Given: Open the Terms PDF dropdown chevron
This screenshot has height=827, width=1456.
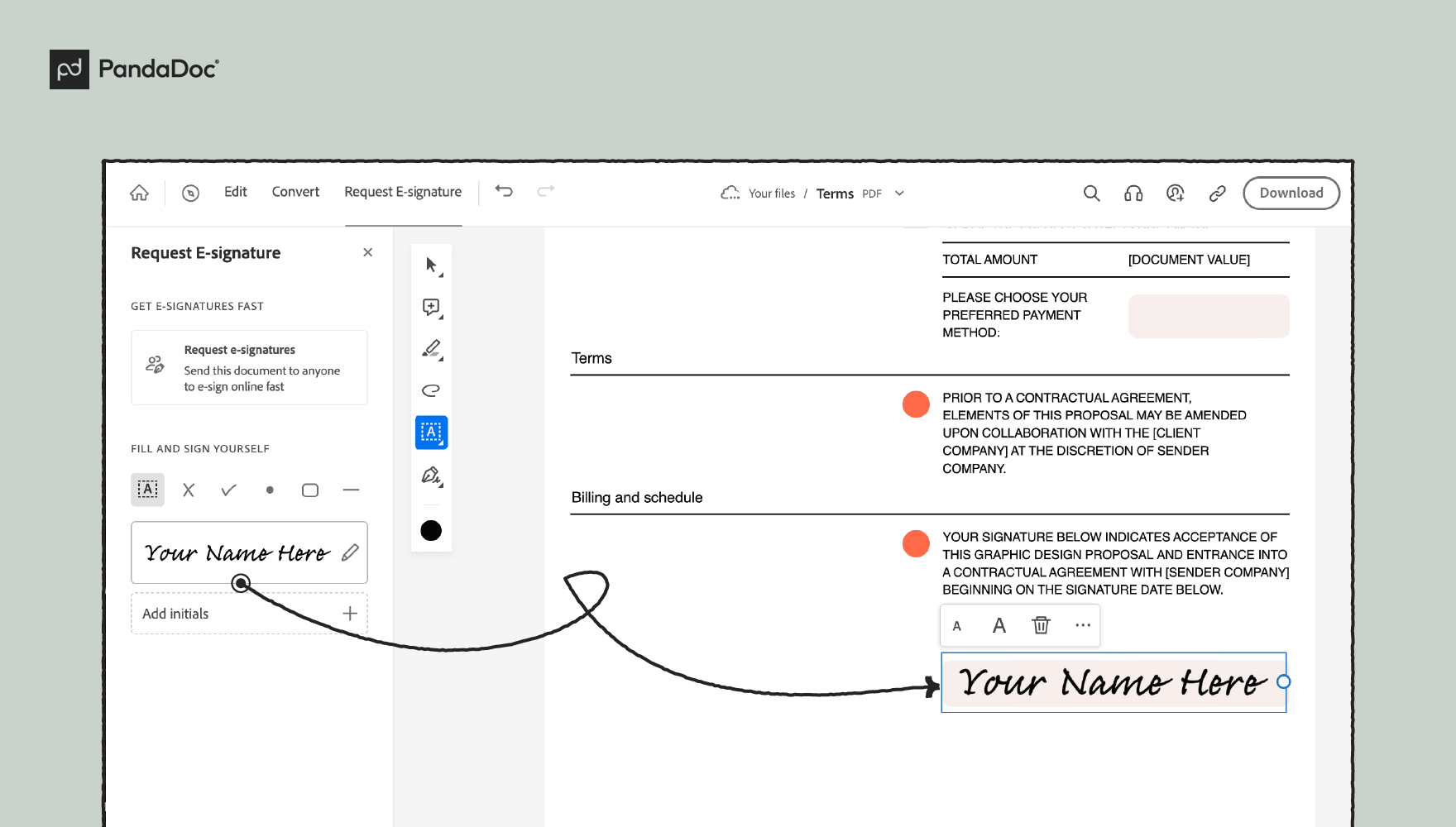Looking at the screenshot, I should point(899,193).
